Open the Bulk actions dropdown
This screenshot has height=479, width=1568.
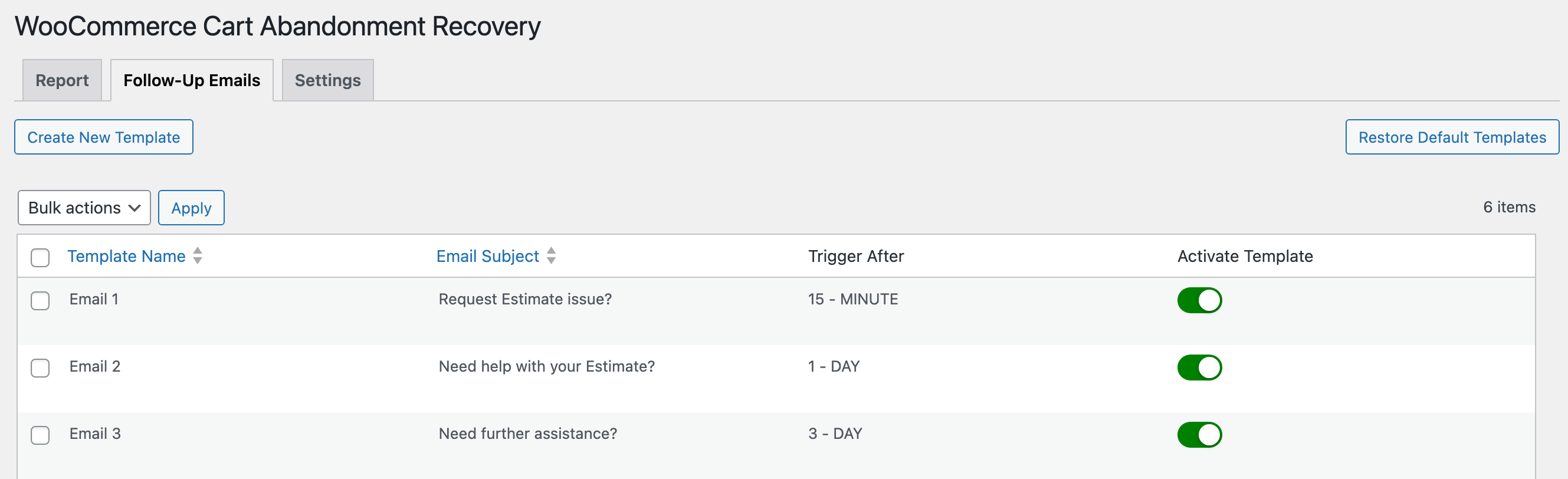[x=84, y=208]
